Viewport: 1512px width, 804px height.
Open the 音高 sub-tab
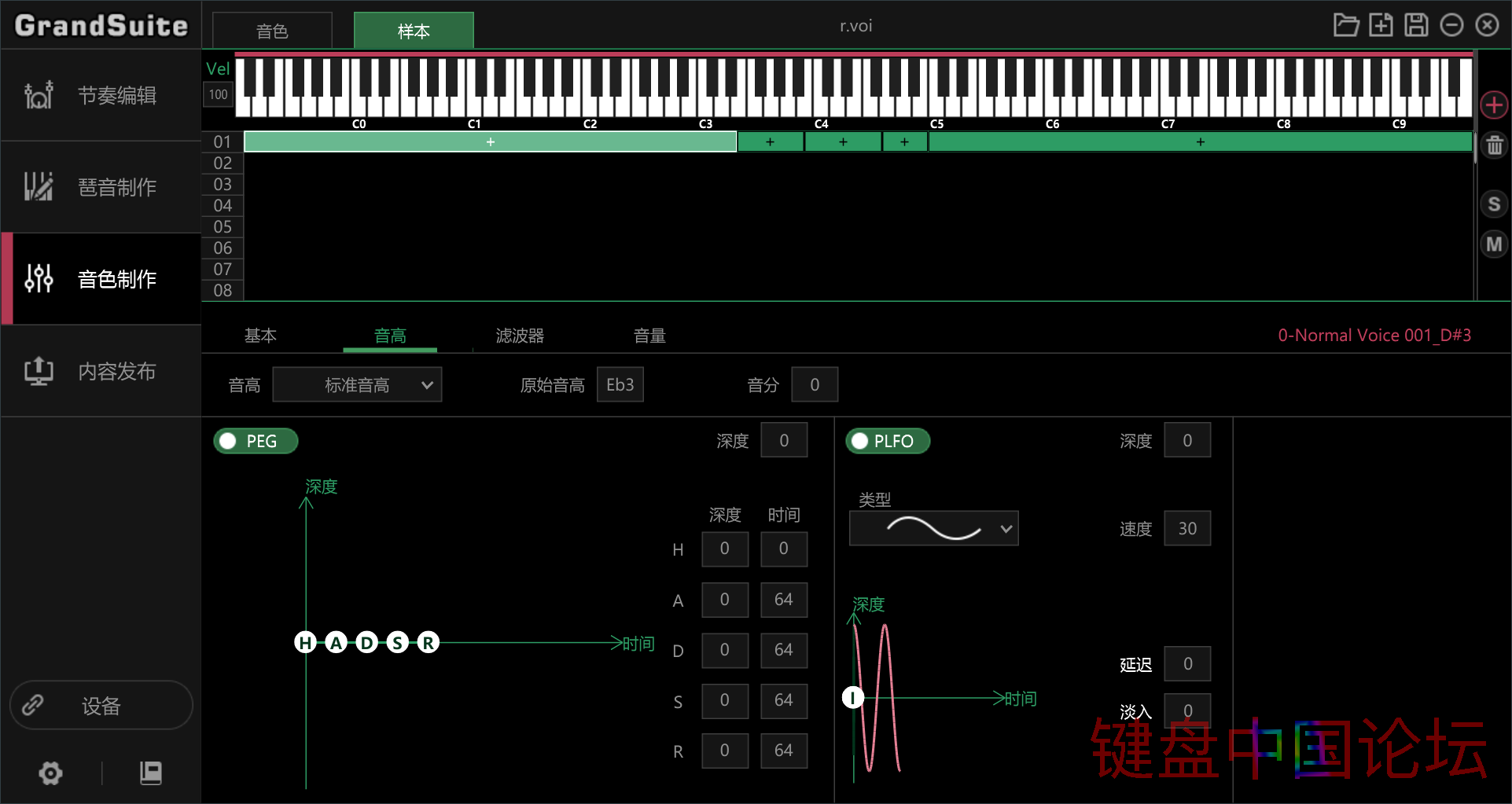pos(390,336)
